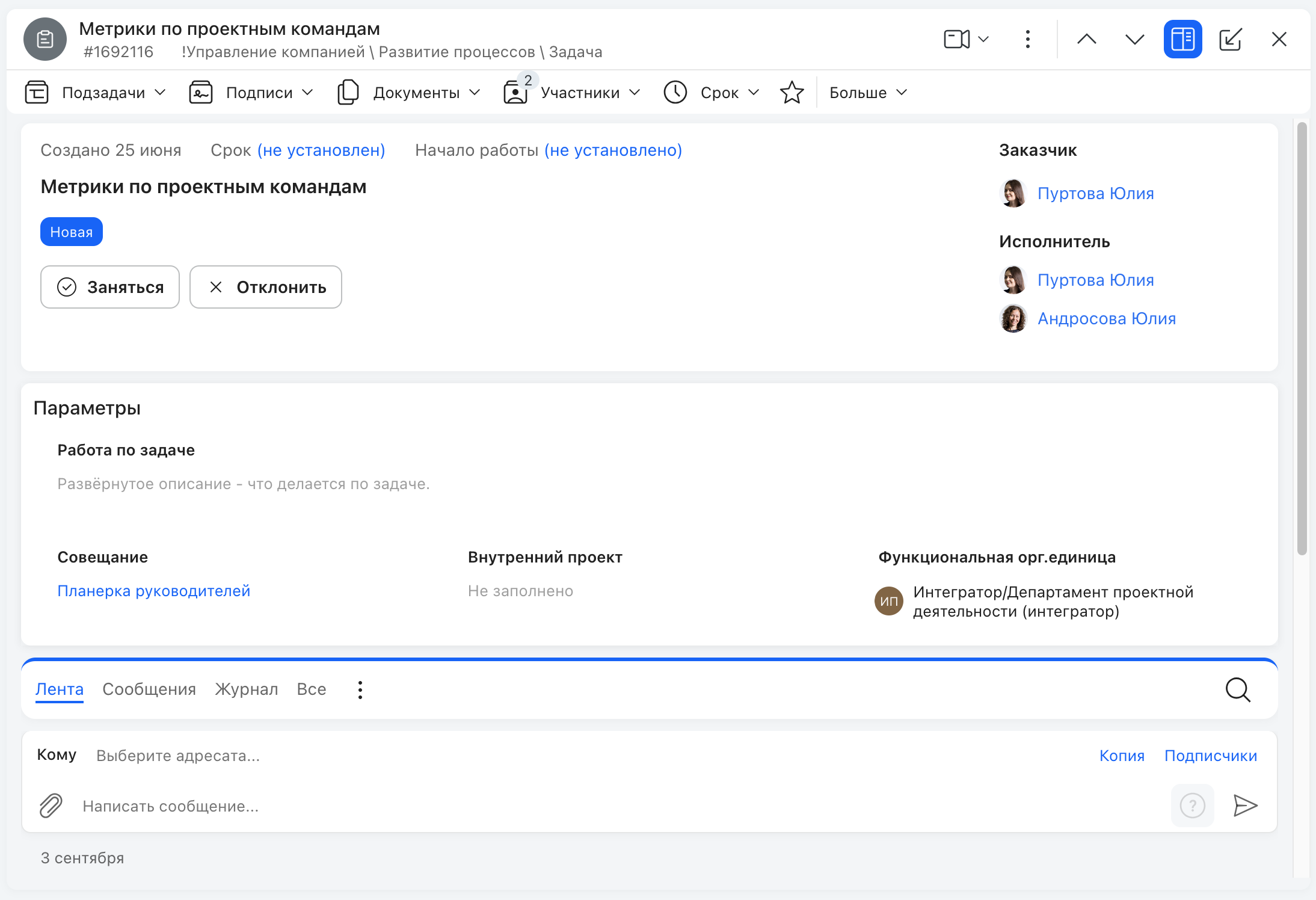Open Андросова Юлия profile link
The width and height of the screenshot is (1316, 900).
1107,319
